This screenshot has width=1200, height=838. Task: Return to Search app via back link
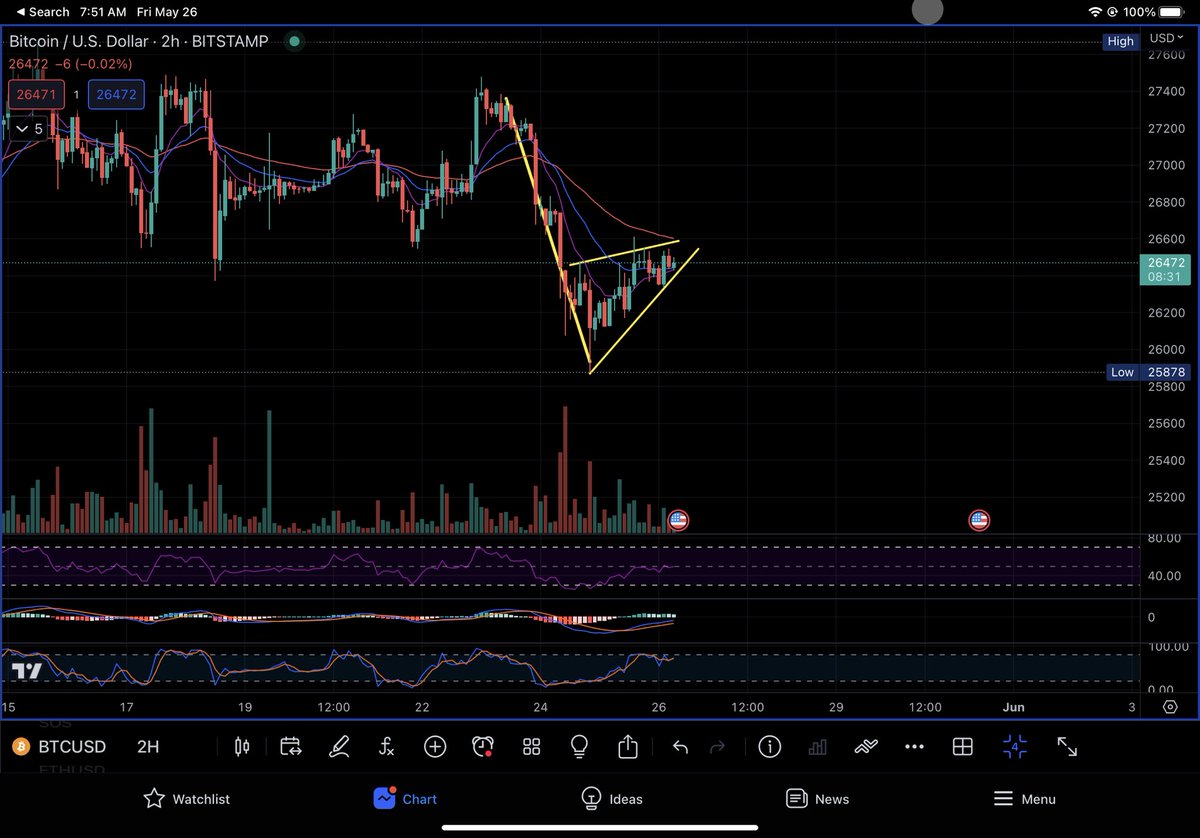tap(41, 12)
